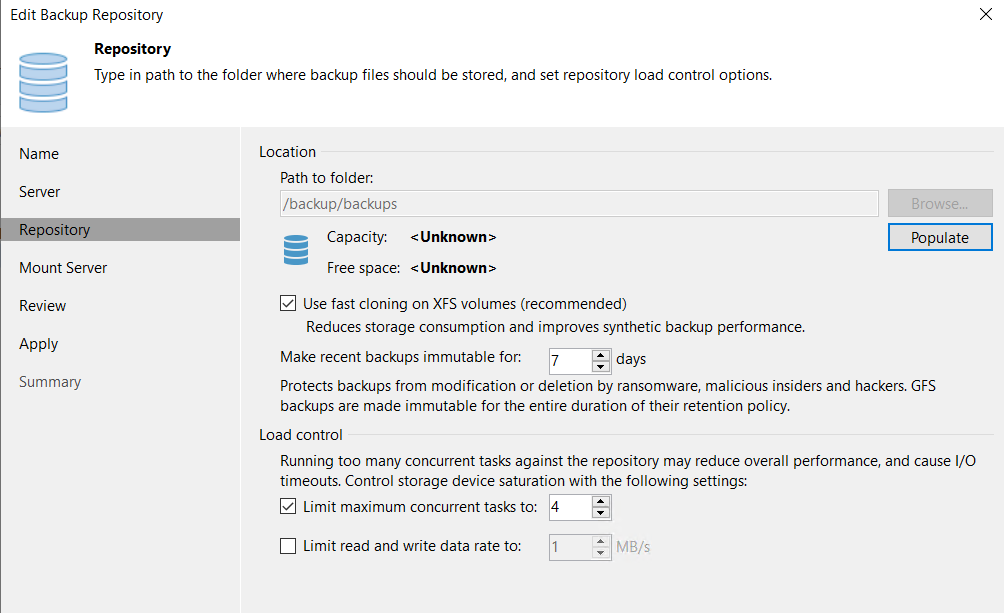
Task: Disable fast cloning on XFS volumes
Action: pos(288,303)
